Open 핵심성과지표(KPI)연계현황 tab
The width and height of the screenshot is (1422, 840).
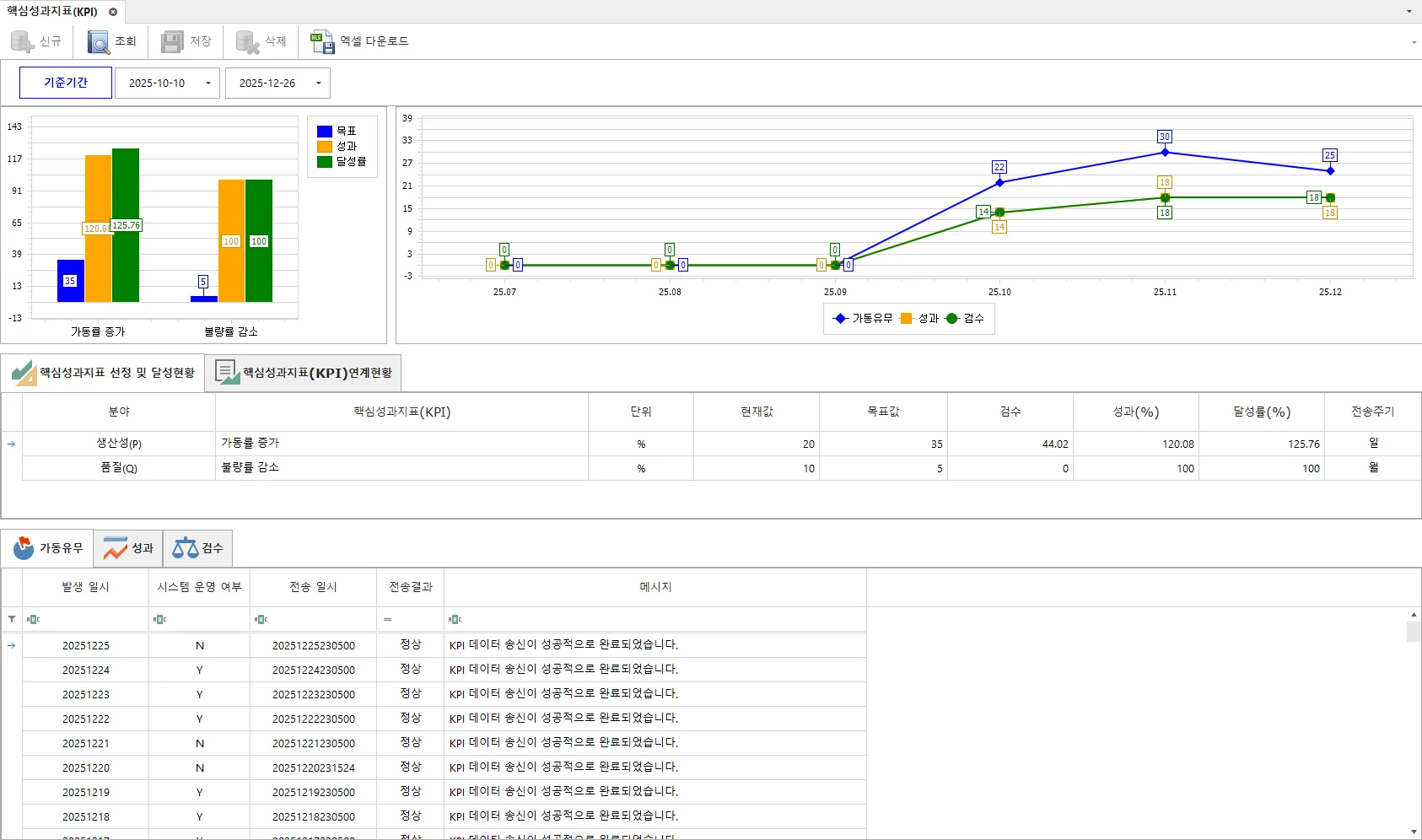(304, 373)
